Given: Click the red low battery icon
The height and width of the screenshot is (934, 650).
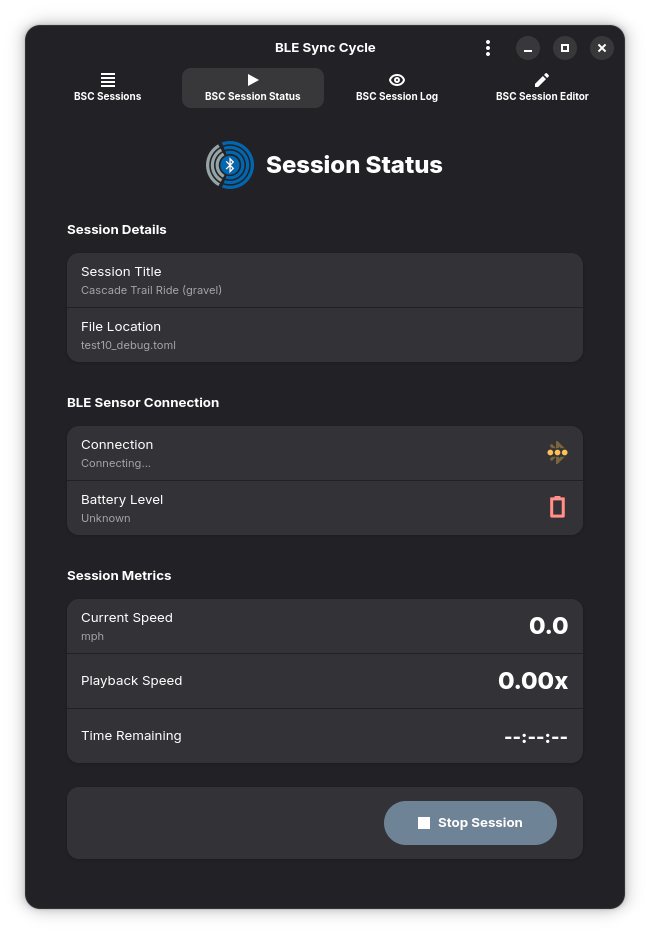Looking at the screenshot, I should [x=557, y=507].
